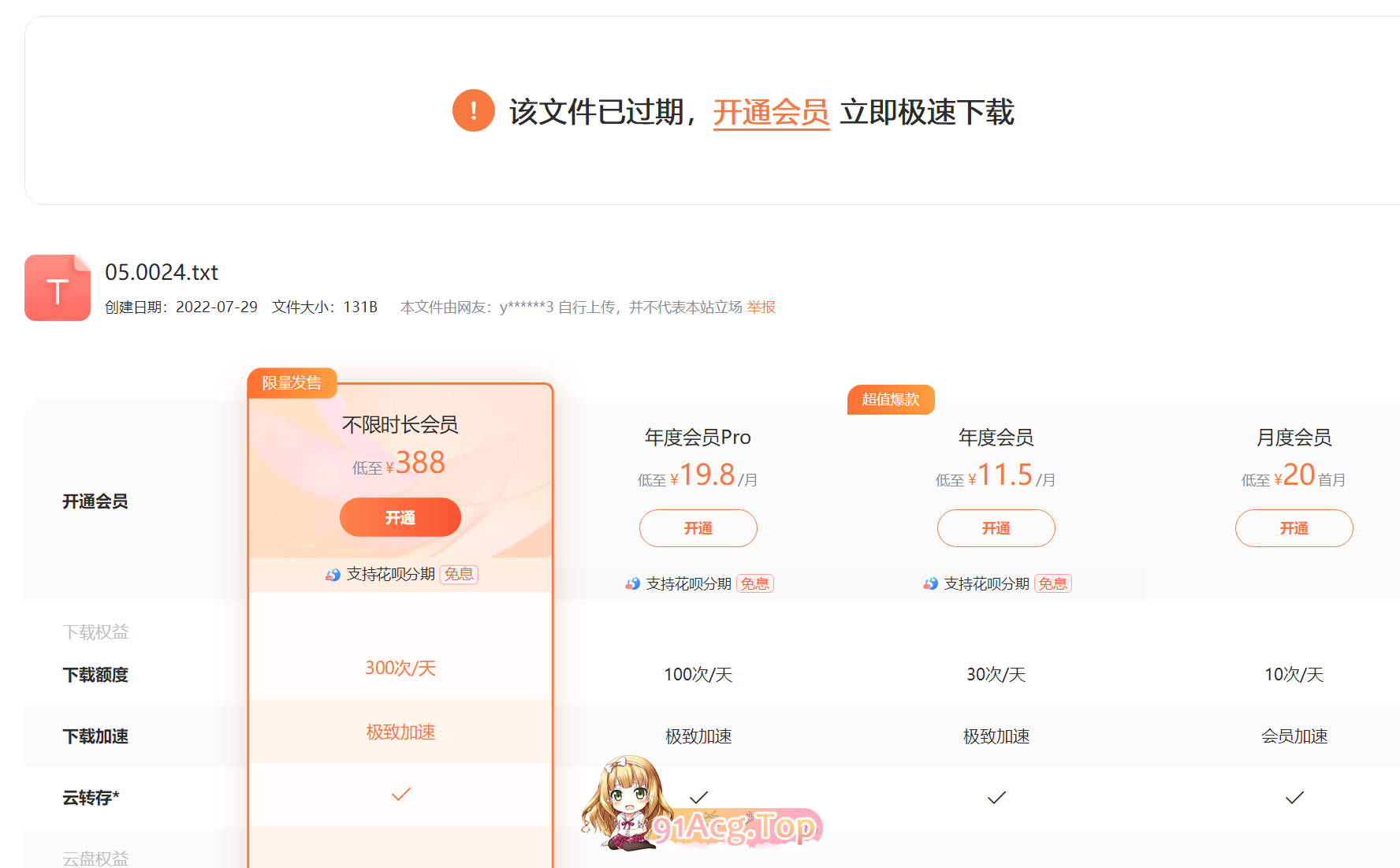
Task: Click the orange exclamation warning icon
Action: (x=473, y=111)
